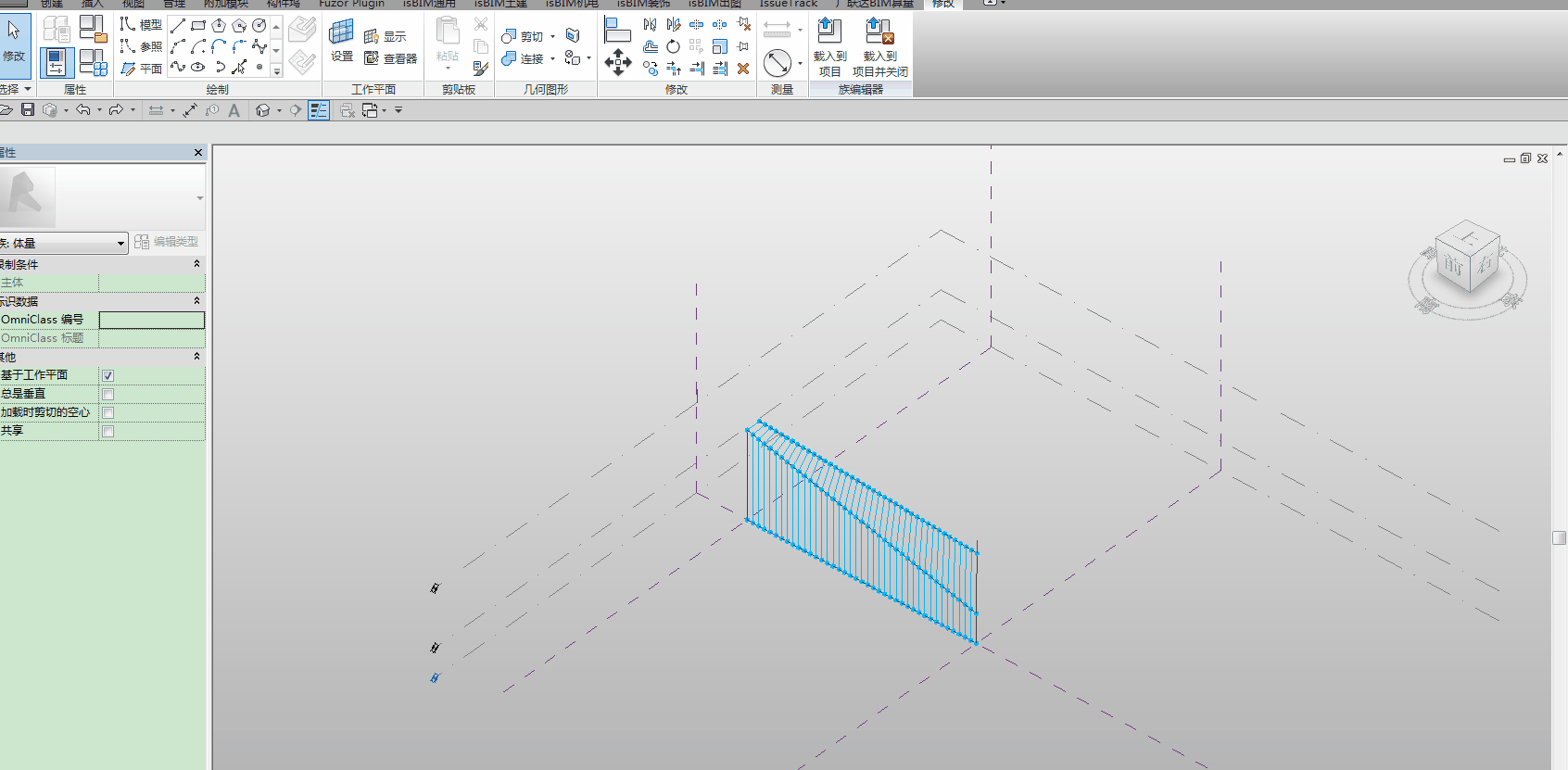The image size is (1568, 770).
Task: Click 载入到项目并关闭 button
Action: (x=879, y=47)
